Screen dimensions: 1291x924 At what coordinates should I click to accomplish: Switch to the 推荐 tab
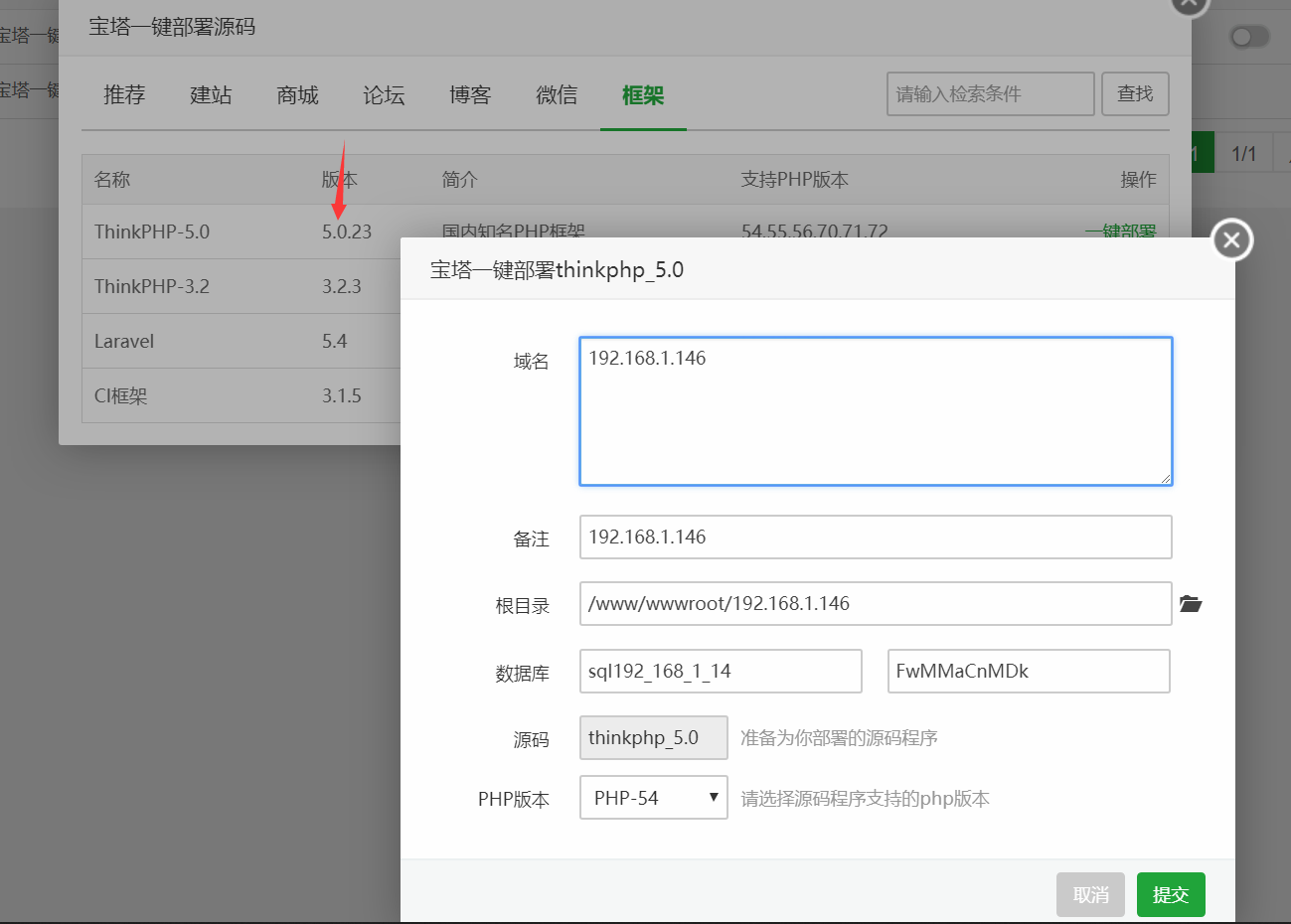(124, 94)
